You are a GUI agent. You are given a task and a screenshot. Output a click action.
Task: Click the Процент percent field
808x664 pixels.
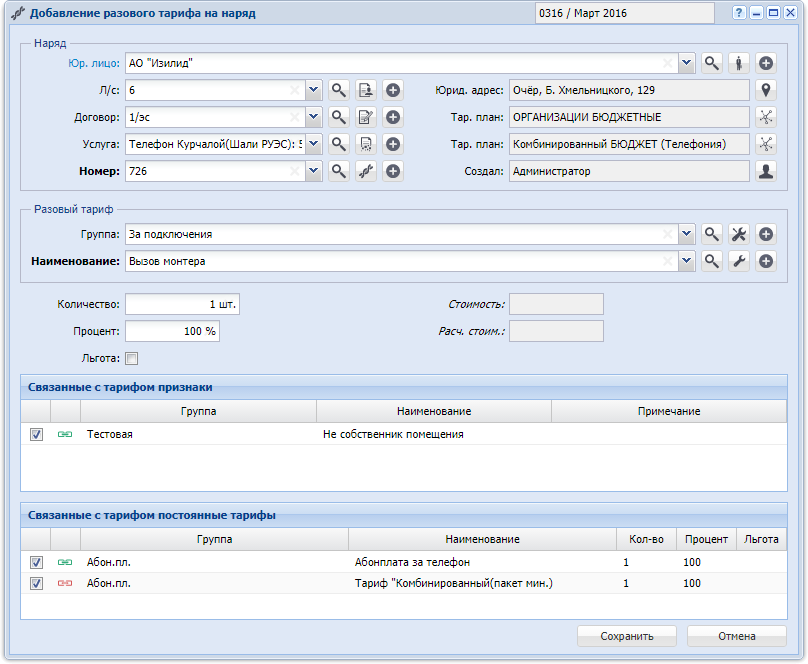173,331
